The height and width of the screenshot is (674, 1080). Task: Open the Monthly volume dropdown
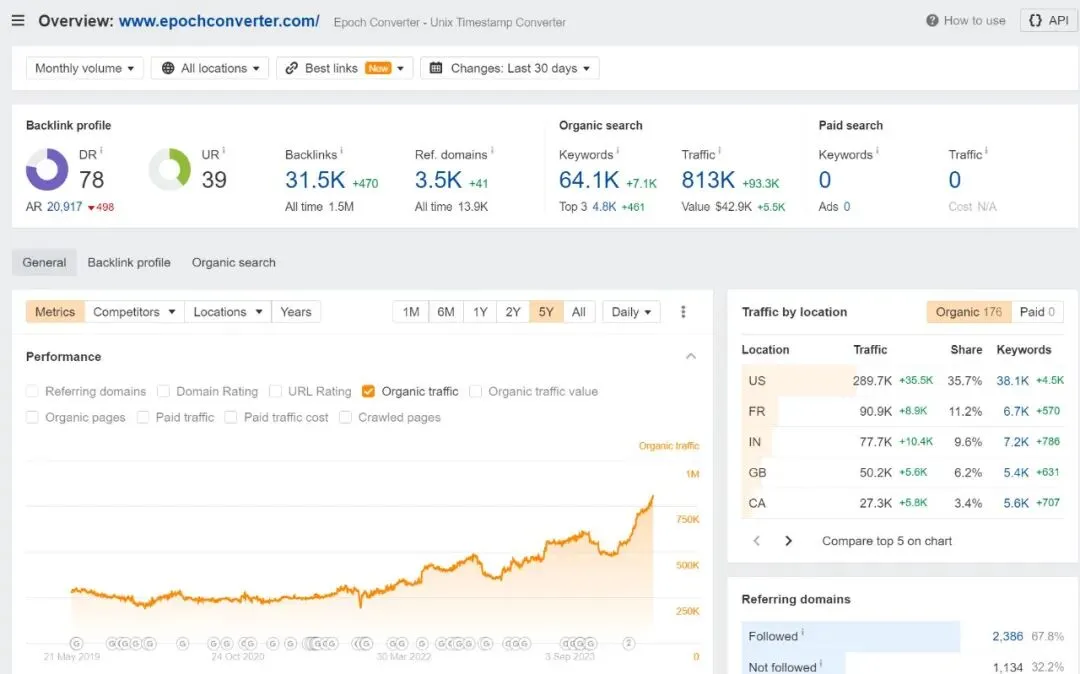coord(85,68)
